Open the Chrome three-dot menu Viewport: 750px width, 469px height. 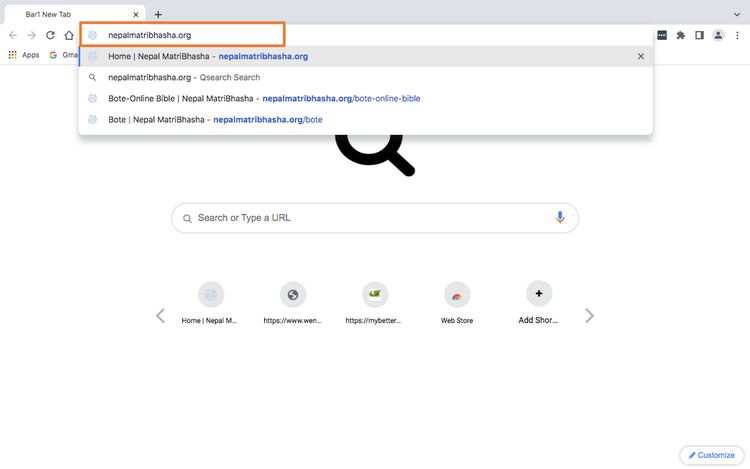pos(737,35)
